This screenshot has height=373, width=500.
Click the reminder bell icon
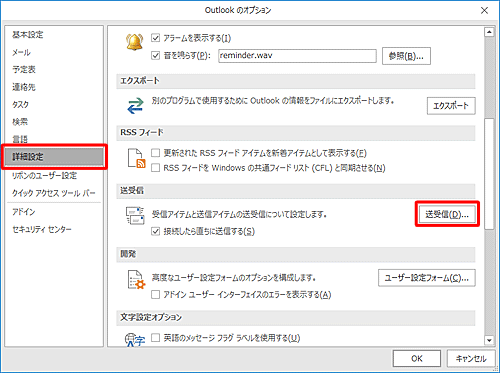[x=134, y=42]
